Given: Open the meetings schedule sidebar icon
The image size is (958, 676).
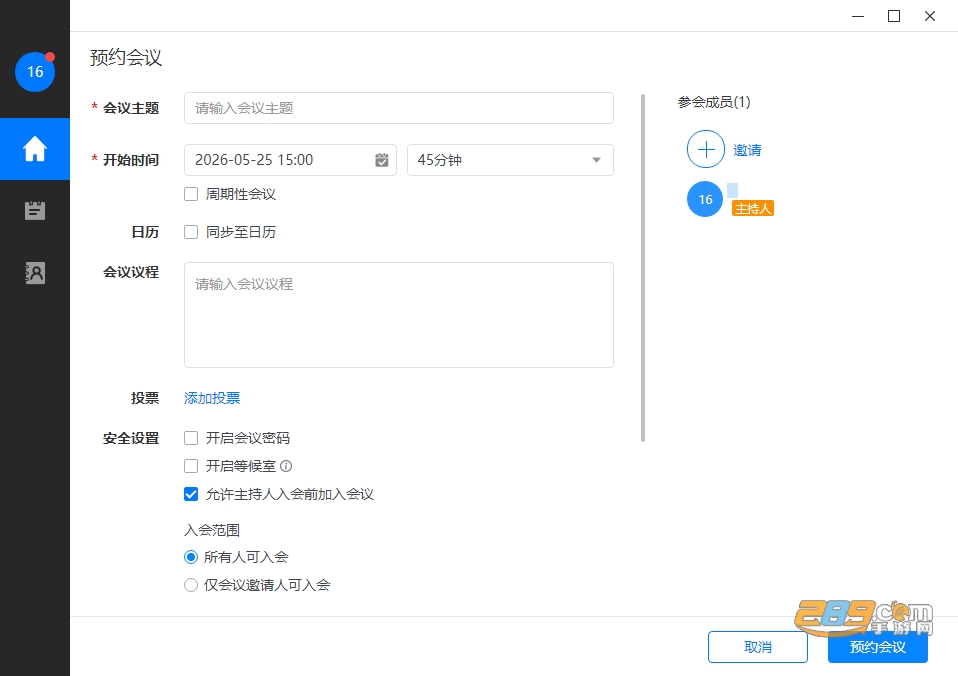Looking at the screenshot, I should tap(35, 210).
